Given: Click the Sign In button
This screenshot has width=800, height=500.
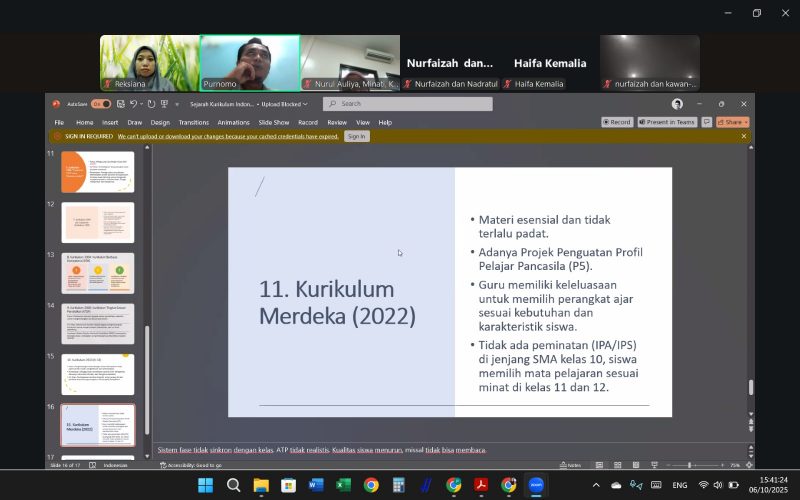Looking at the screenshot, I should click(356, 136).
